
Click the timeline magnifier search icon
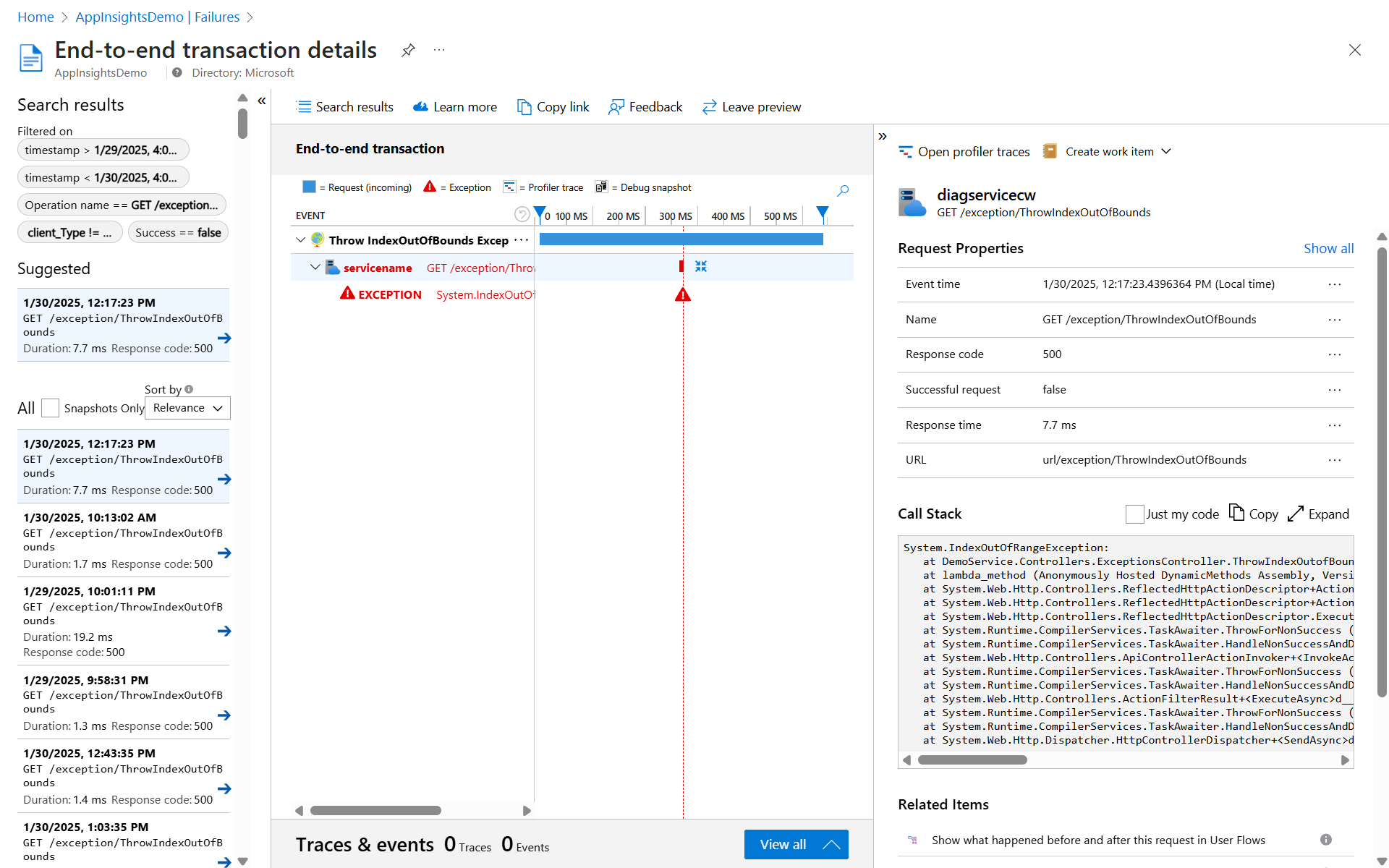(x=843, y=190)
